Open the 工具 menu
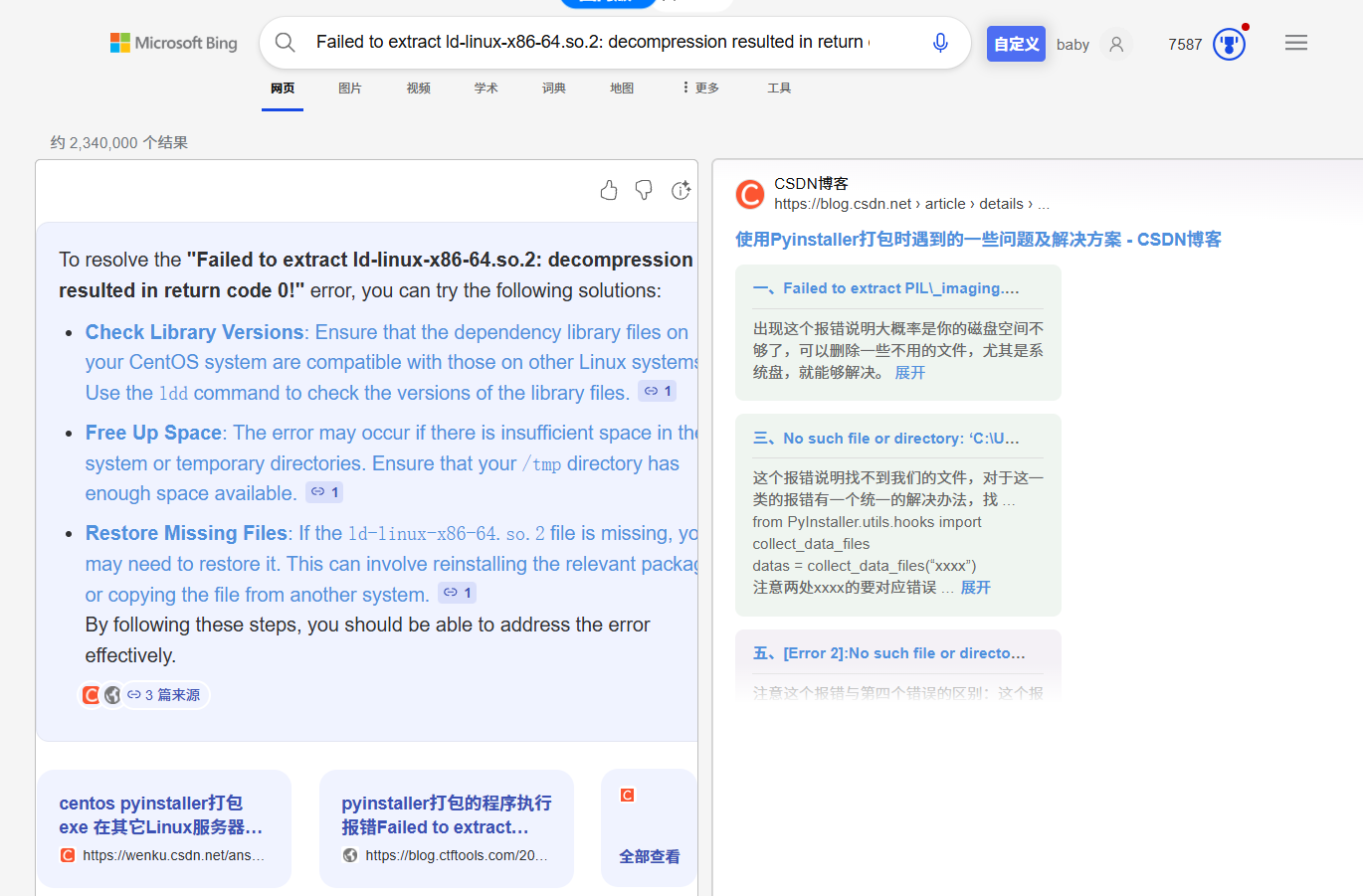 tap(779, 89)
